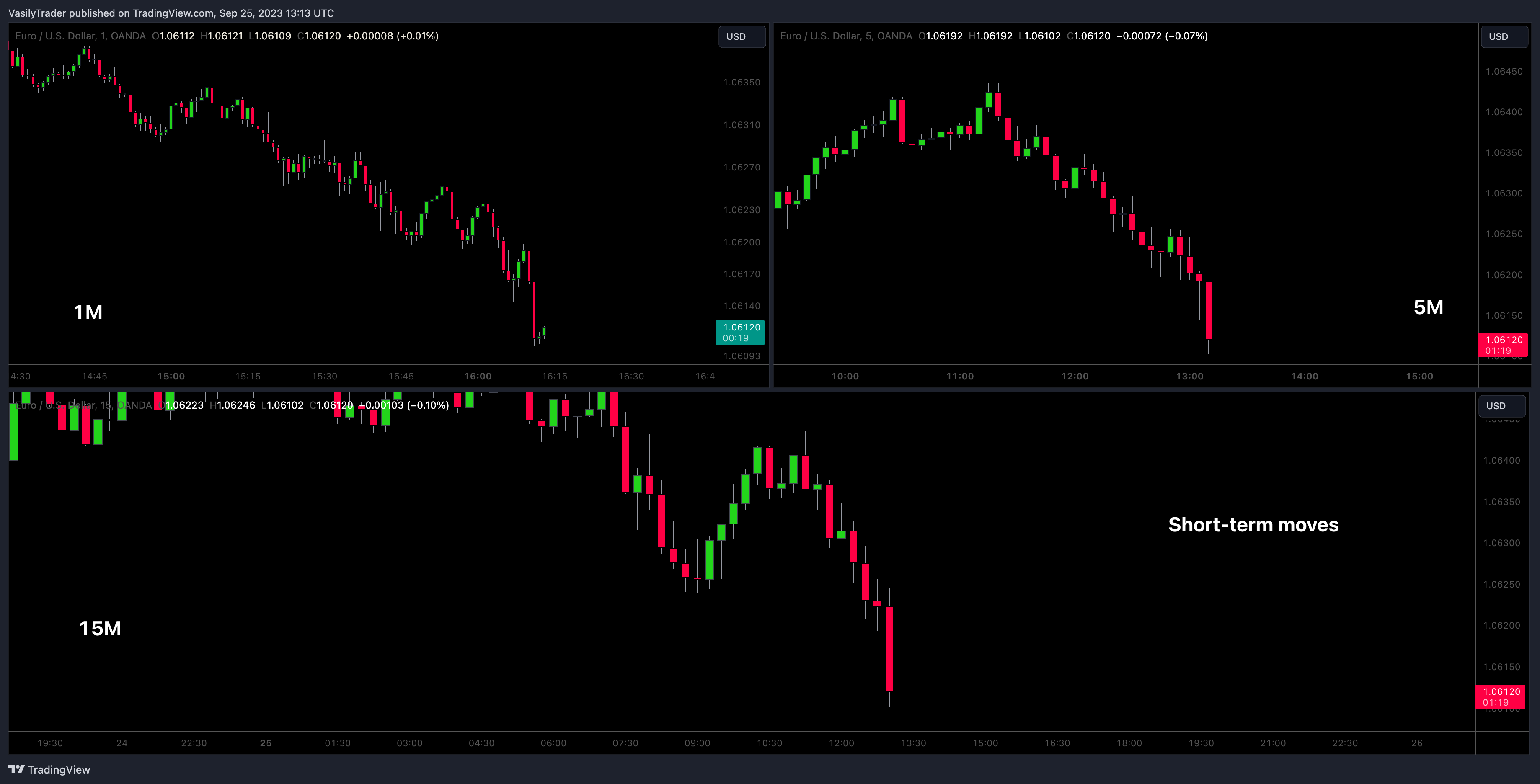Click the 15M chart high value H1.06246
Screen dimensions: 1540x784
click(x=233, y=405)
